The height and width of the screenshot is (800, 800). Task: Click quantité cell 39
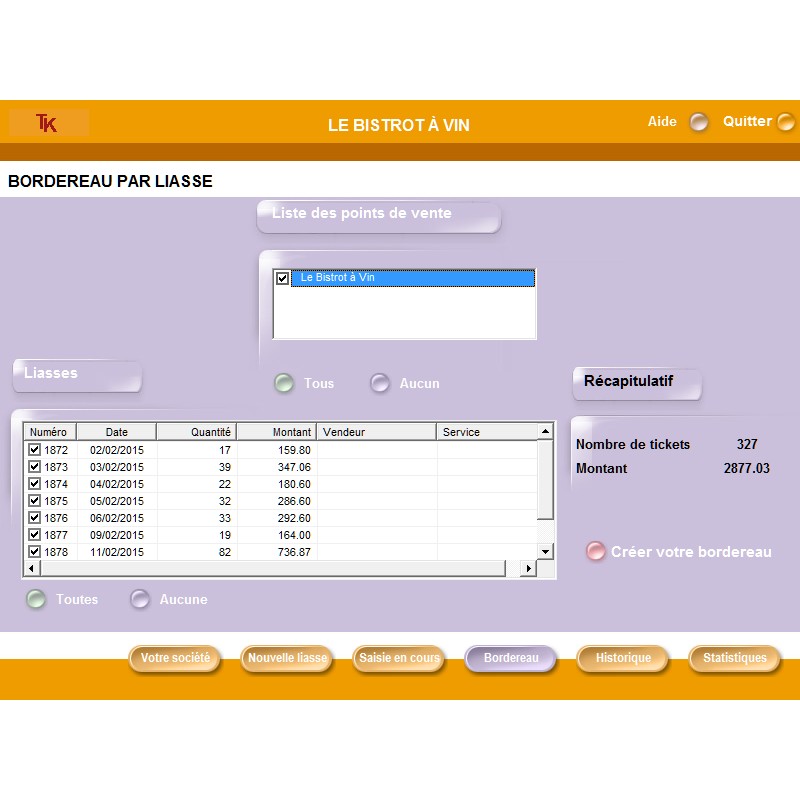pos(224,467)
